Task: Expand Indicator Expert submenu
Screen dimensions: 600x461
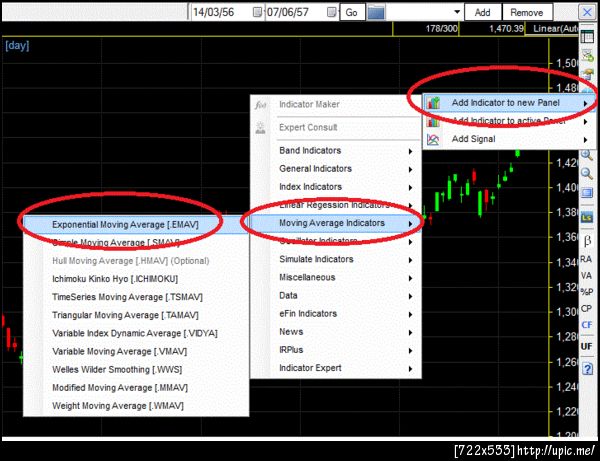Action: 337,368
